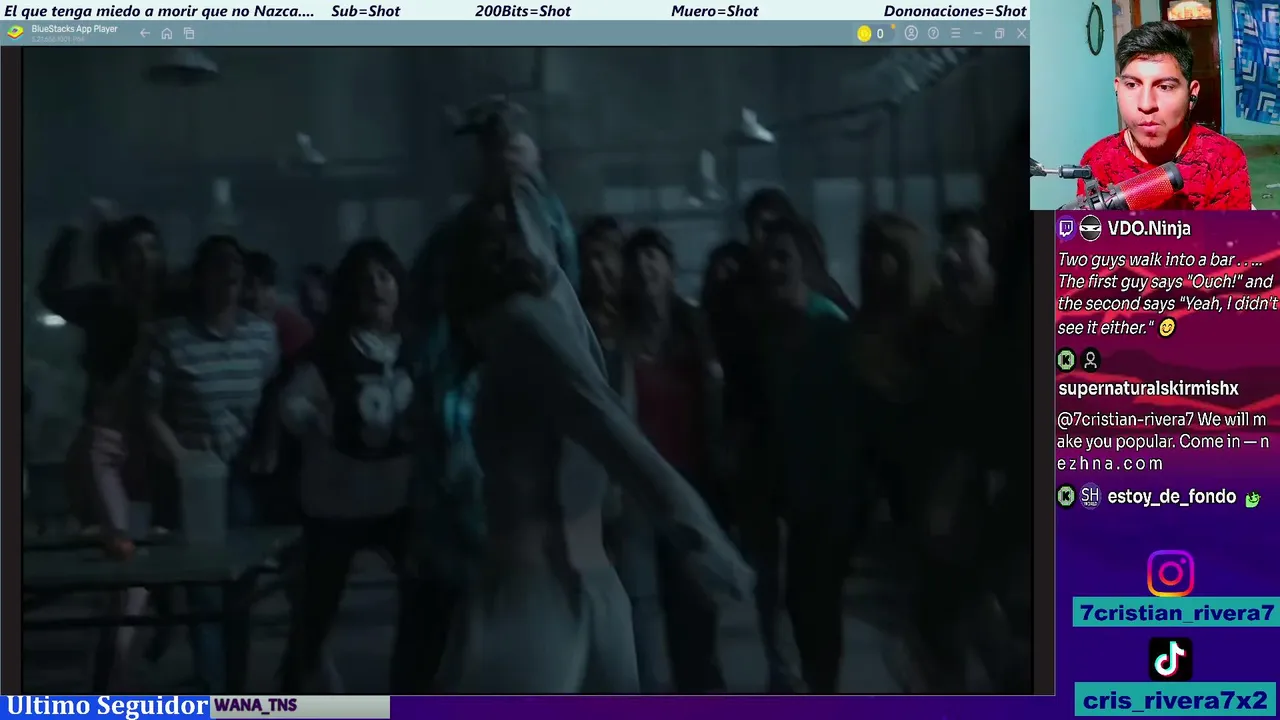Open BlueStacks hamburger menu
1280x720 pixels.
tap(955, 33)
